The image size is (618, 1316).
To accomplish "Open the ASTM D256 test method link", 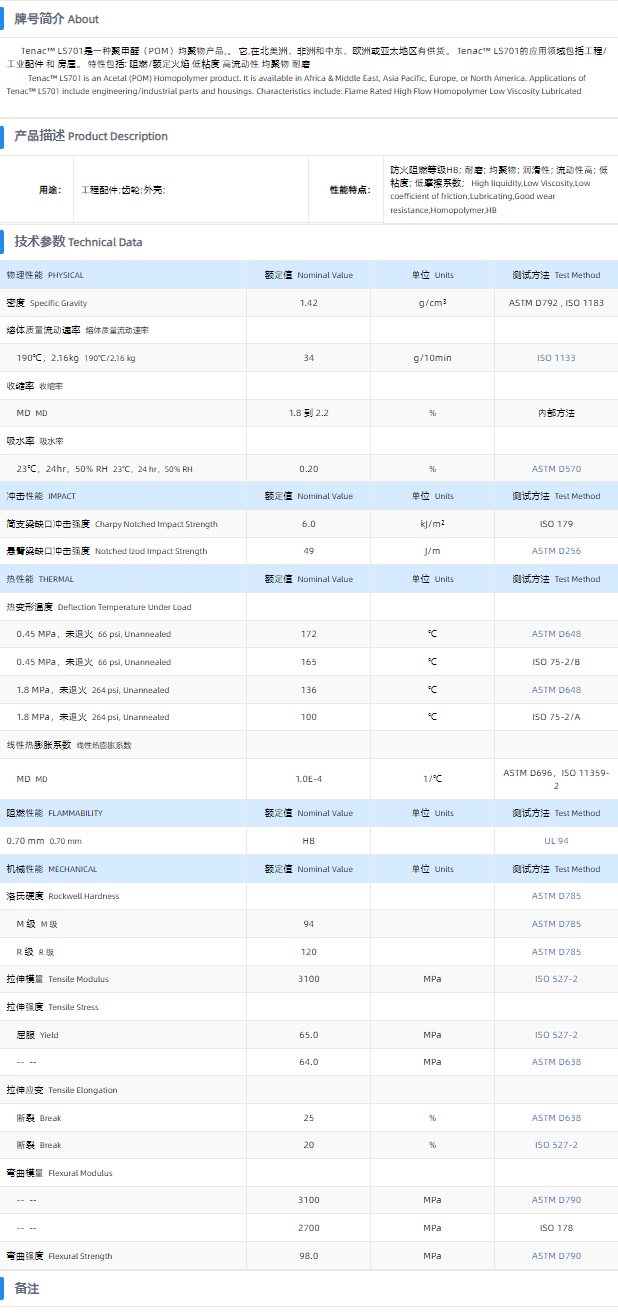I will click(556, 551).
